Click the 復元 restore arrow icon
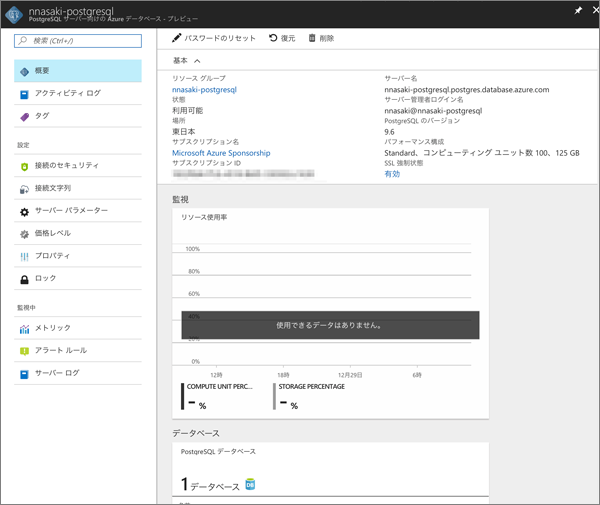This screenshot has width=600, height=505. (x=273, y=38)
